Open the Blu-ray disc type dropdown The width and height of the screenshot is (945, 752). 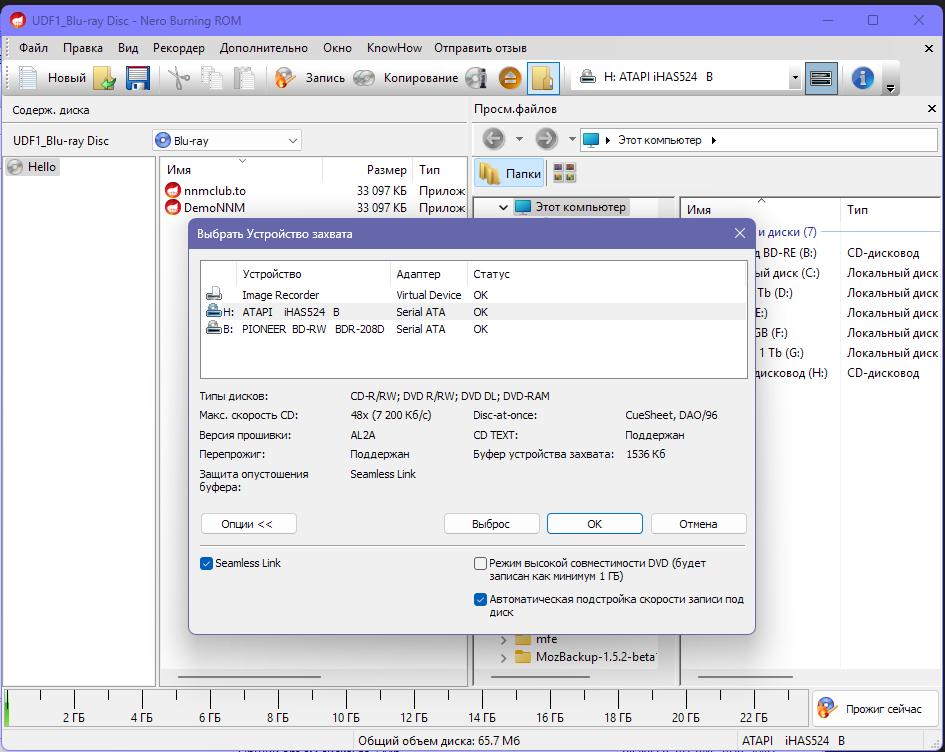point(294,140)
